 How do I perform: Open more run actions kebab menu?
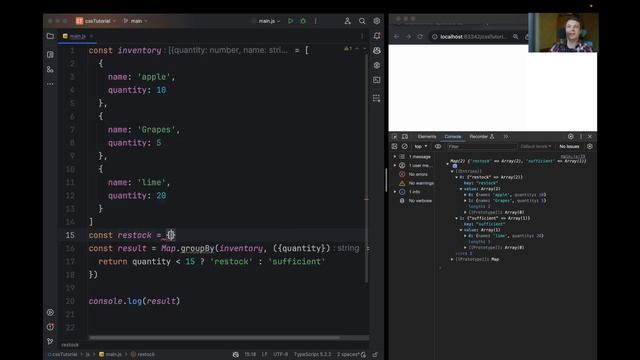click(316, 21)
